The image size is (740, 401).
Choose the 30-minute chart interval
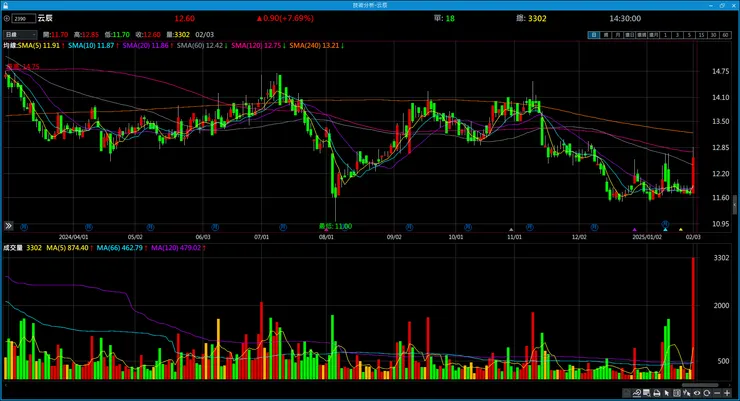[713, 35]
